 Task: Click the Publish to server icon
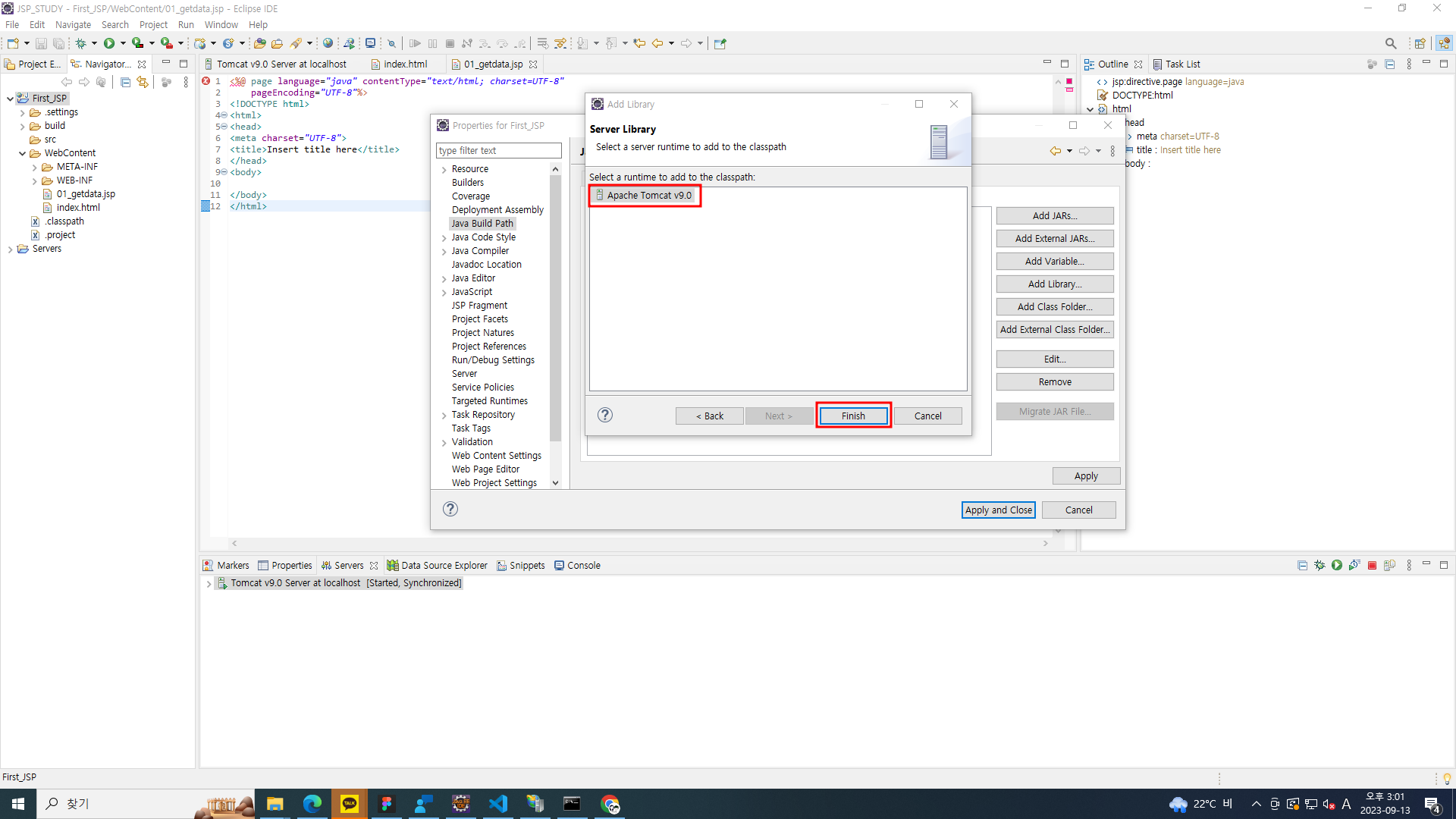(1389, 566)
